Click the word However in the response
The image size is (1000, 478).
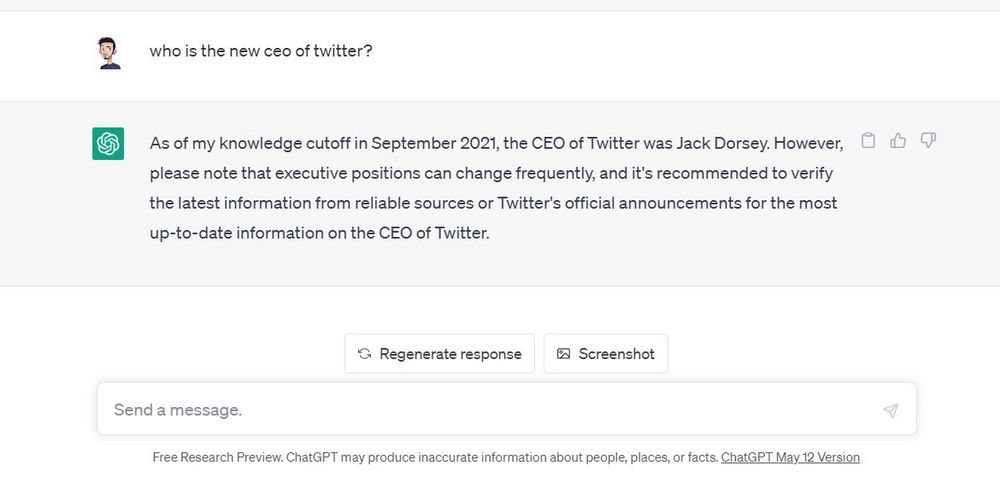click(x=809, y=143)
